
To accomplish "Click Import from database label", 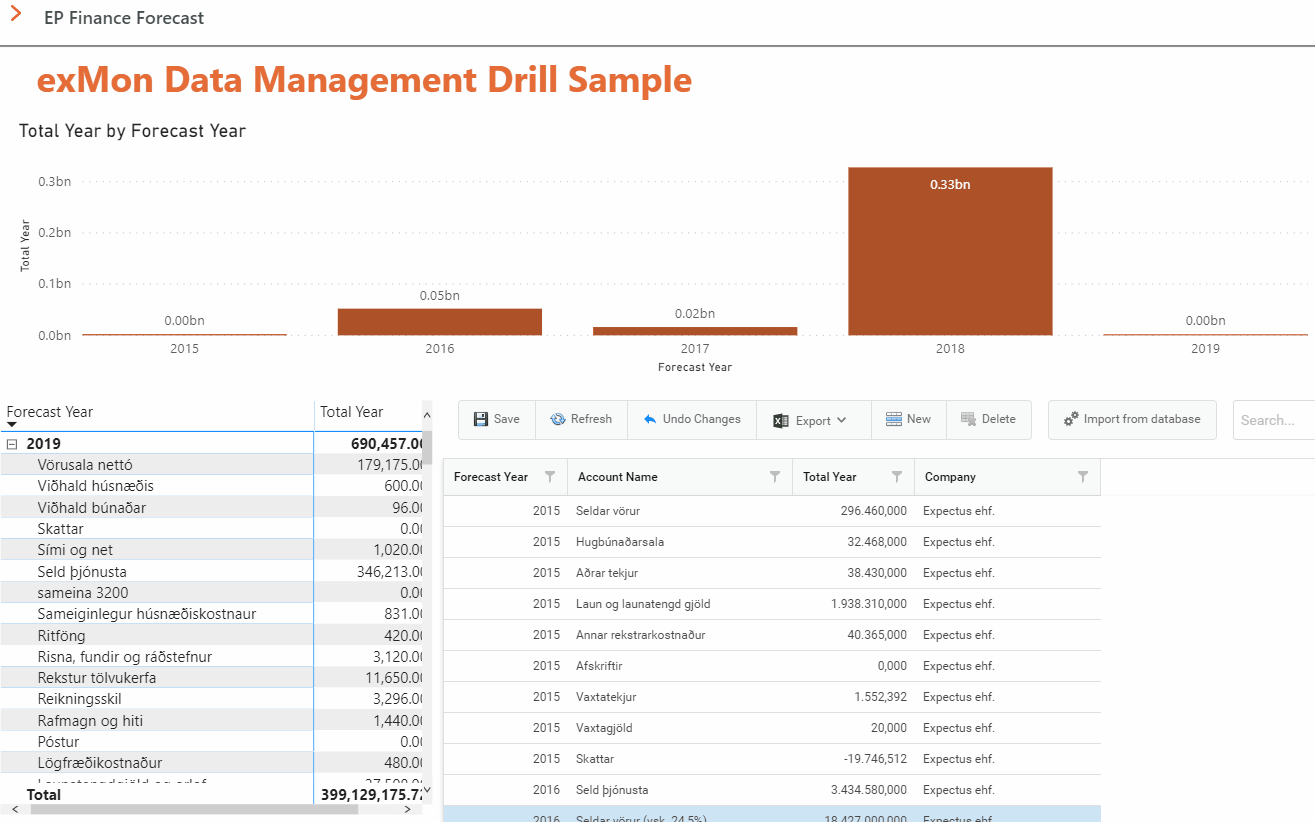I will [1142, 419].
